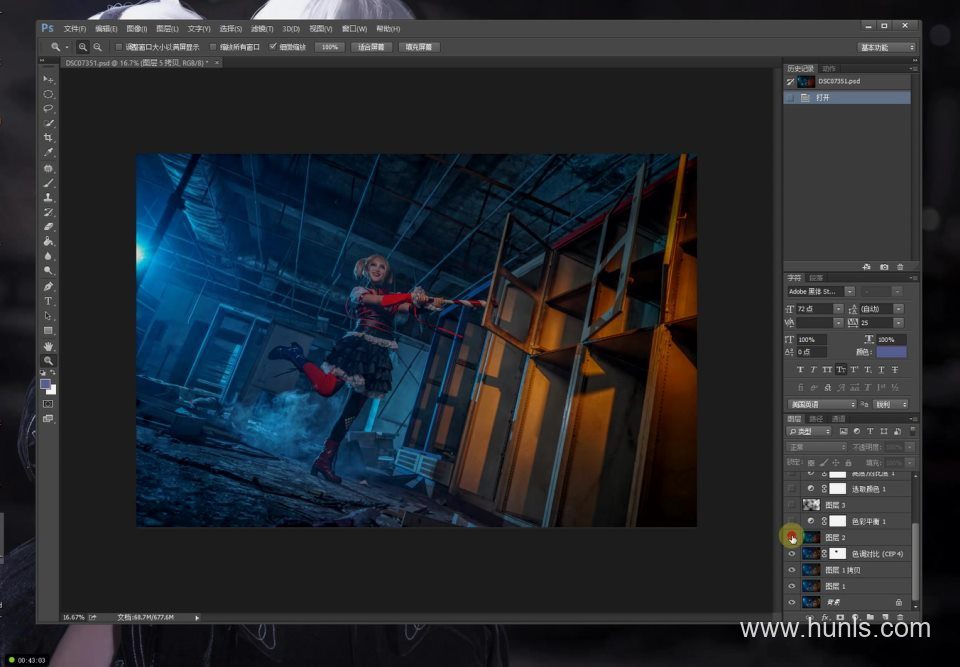Viewport: 960px width, 667px height.
Task: Select the Clone Stamp tool
Action: point(48,197)
